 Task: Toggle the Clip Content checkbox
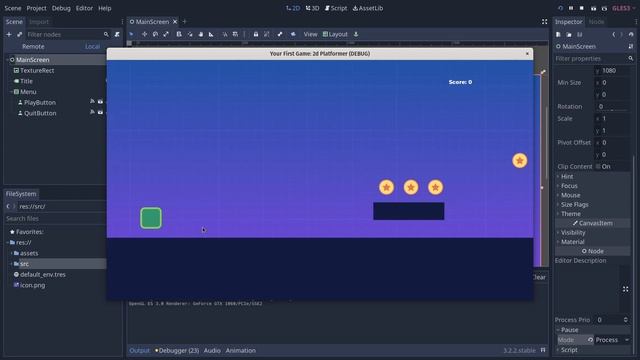pyautogui.click(x=598, y=167)
